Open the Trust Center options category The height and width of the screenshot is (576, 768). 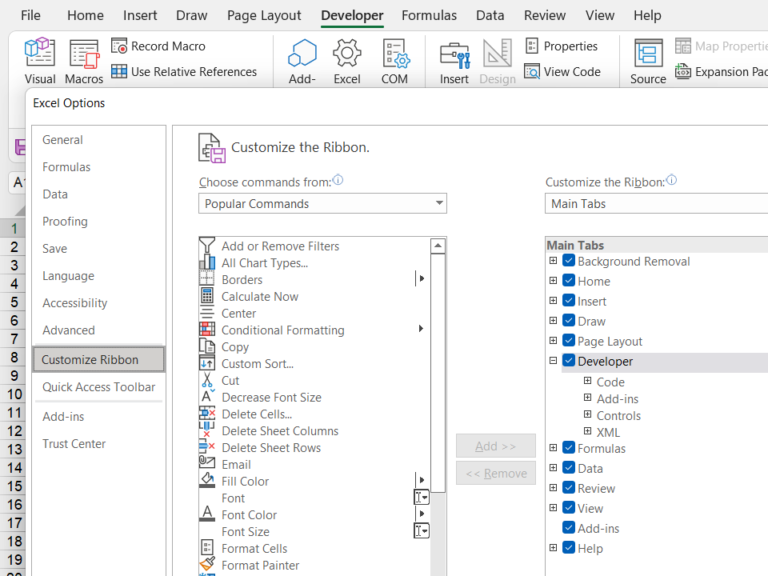[x=74, y=444]
